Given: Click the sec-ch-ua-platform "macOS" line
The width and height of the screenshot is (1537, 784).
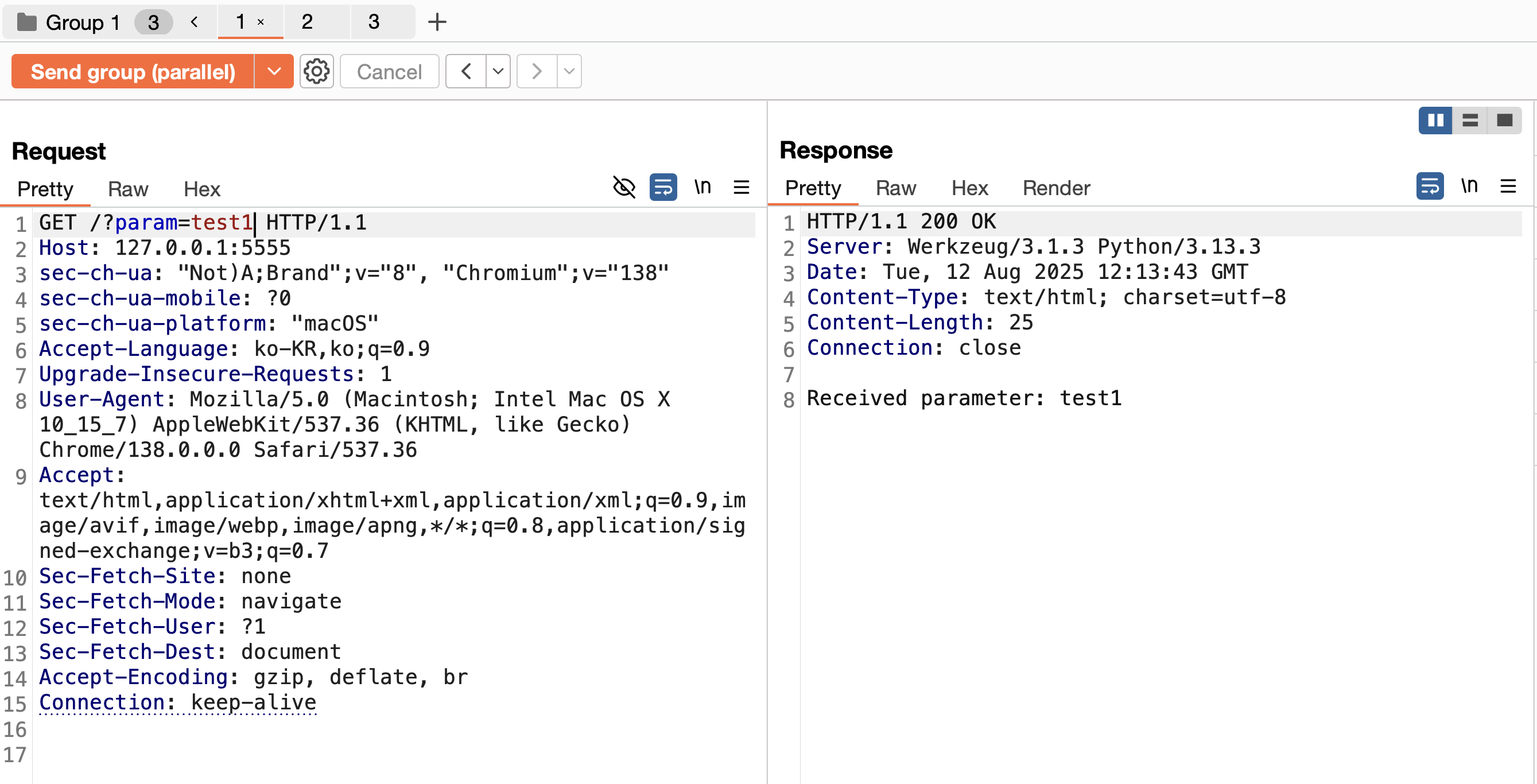Looking at the screenshot, I should [x=209, y=323].
